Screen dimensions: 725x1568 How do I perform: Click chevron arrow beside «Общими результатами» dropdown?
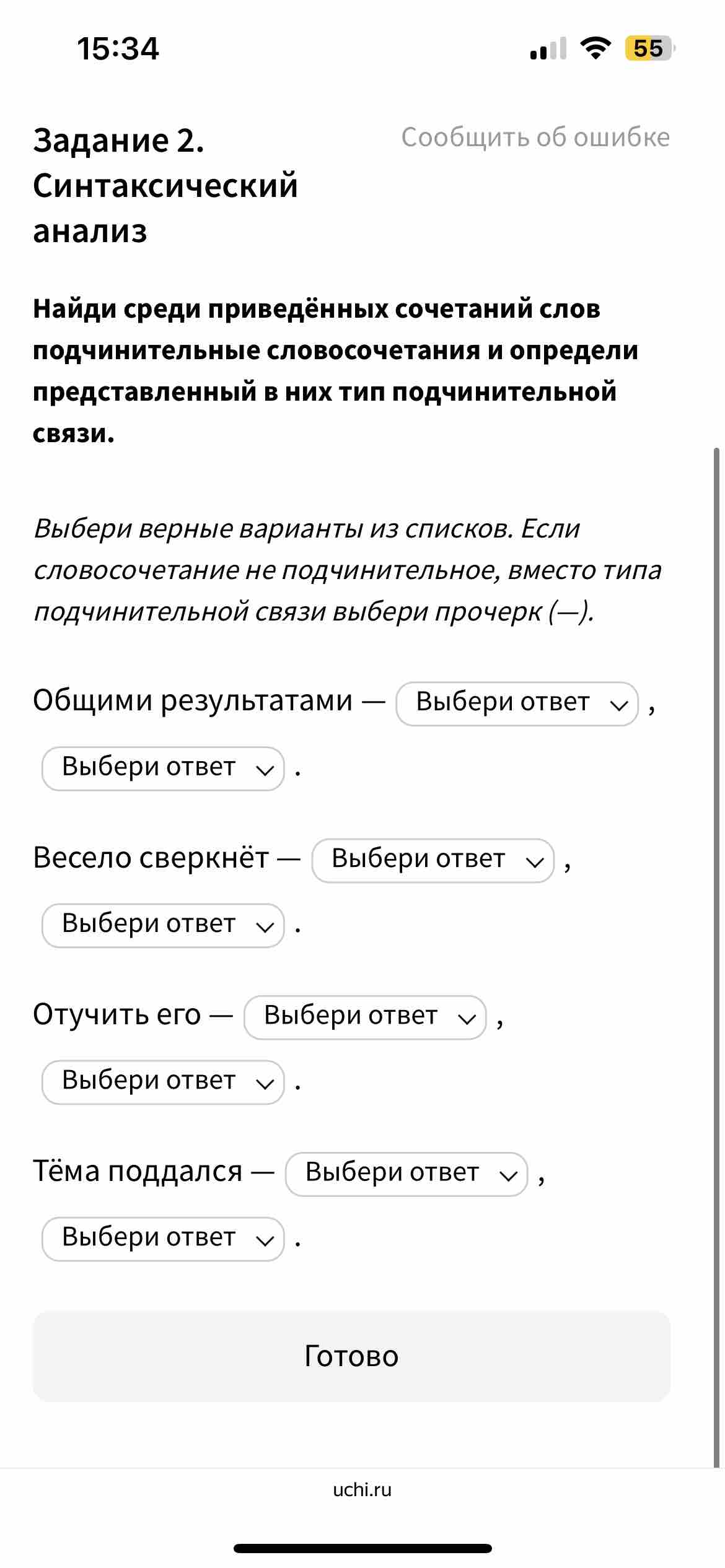pyautogui.click(x=619, y=705)
